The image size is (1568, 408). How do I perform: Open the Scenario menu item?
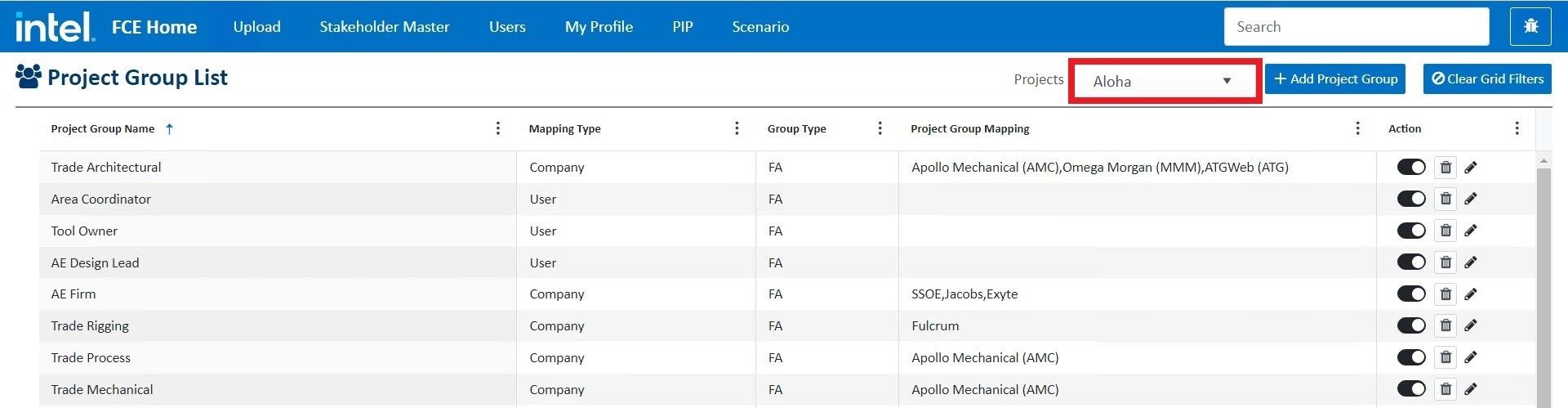point(760,27)
